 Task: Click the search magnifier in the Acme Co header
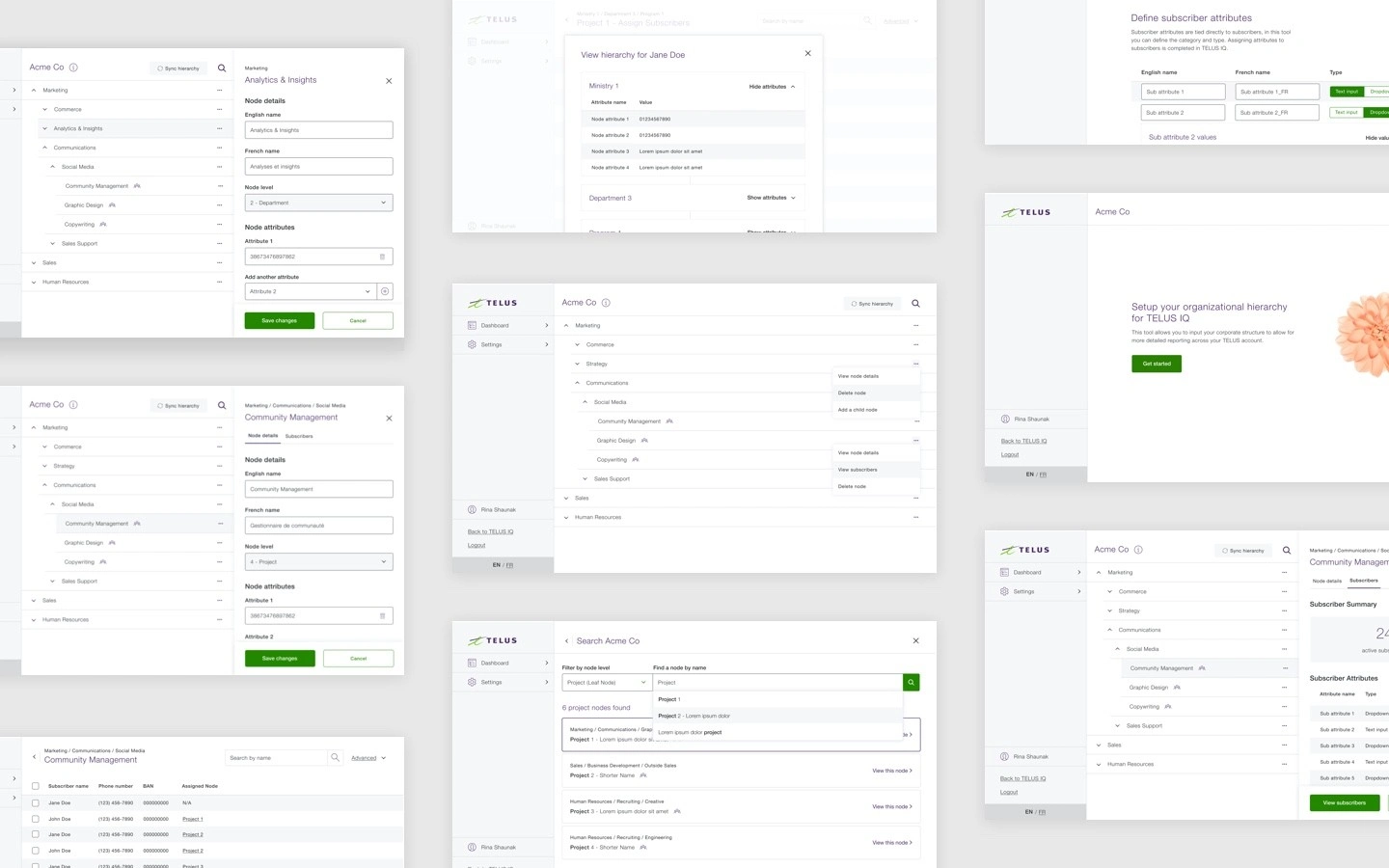(915, 303)
